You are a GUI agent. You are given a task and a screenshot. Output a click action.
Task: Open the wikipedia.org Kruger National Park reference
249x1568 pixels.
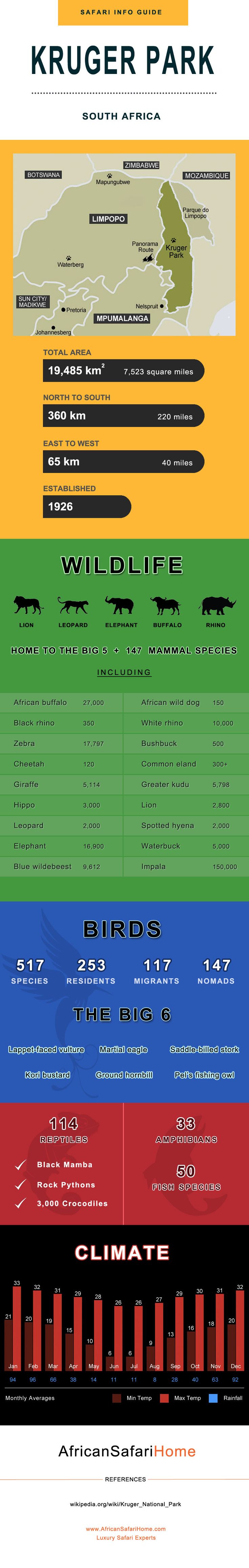click(125, 1504)
